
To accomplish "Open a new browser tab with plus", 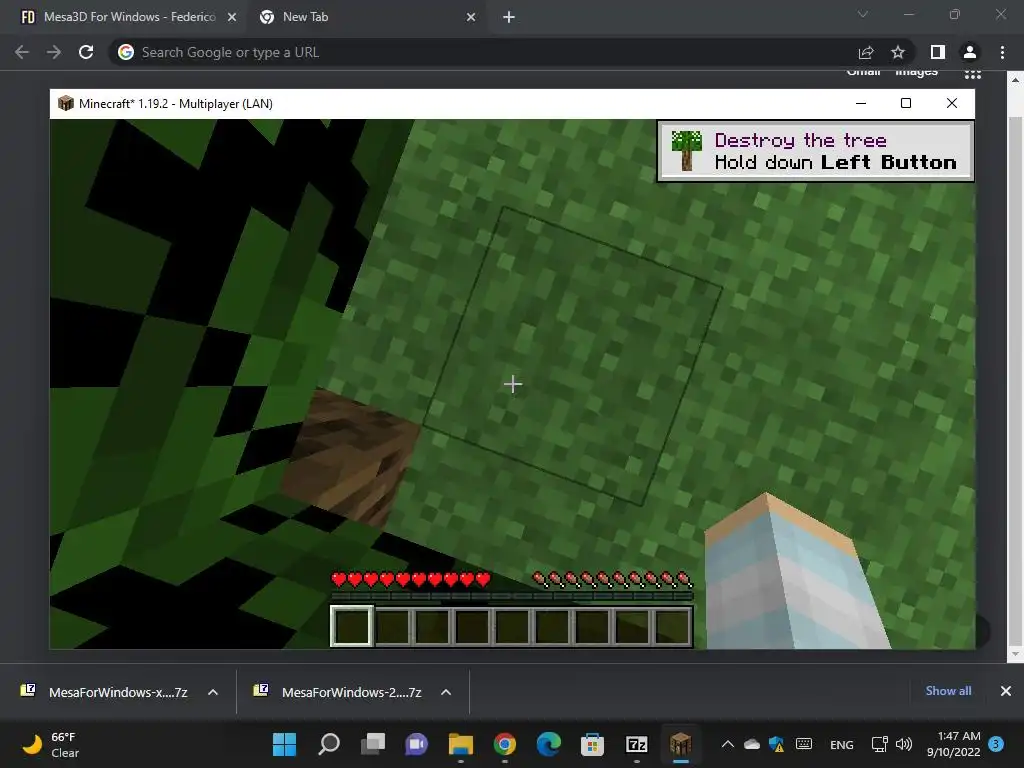I will click(x=509, y=17).
